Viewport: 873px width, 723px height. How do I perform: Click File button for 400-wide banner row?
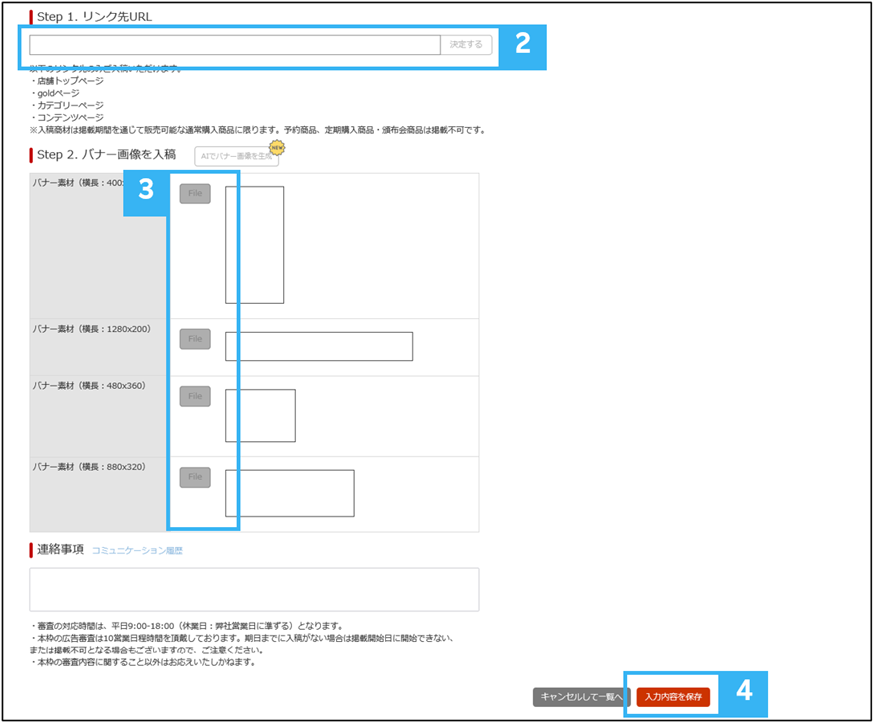tap(195, 194)
